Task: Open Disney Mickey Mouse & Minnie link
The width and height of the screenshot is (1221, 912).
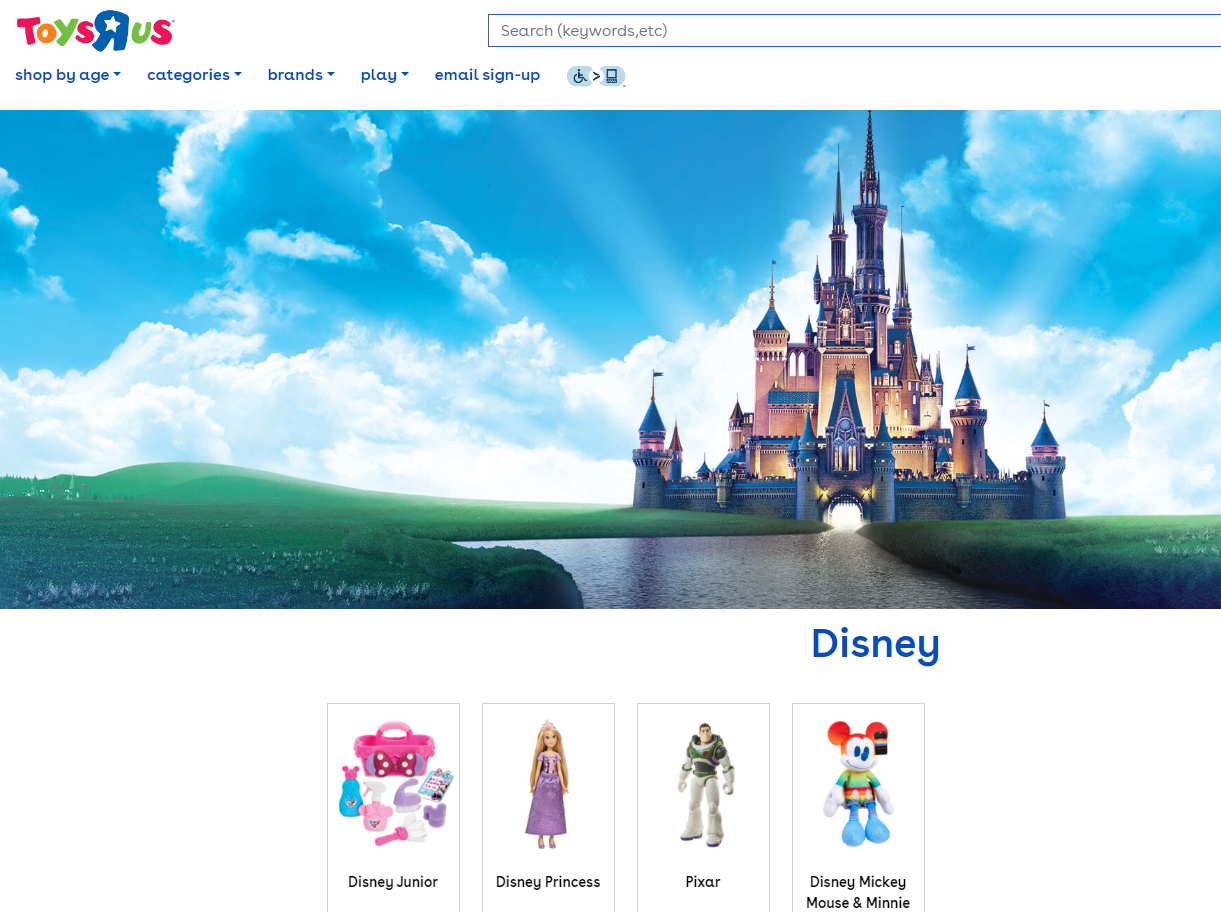Action: point(858,892)
